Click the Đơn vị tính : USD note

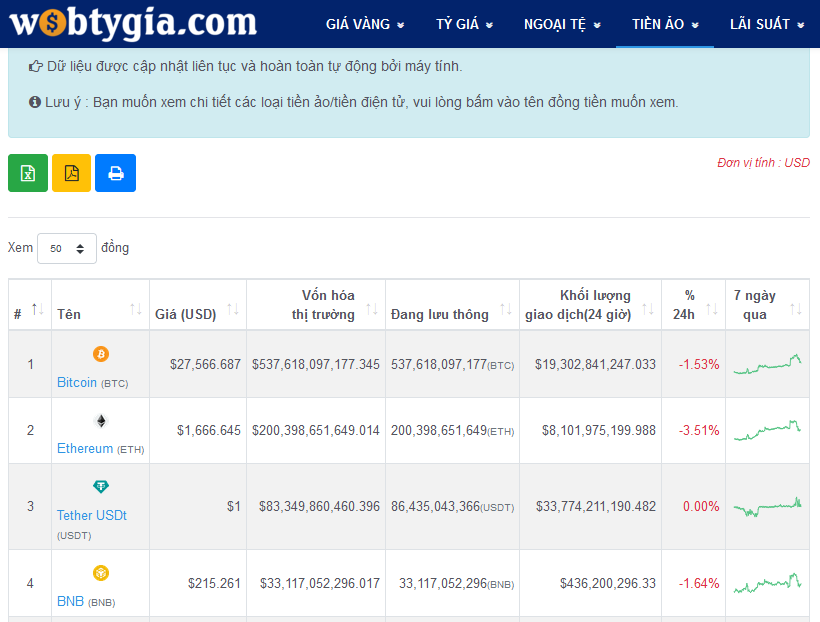pyautogui.click(x=764, y=163)
